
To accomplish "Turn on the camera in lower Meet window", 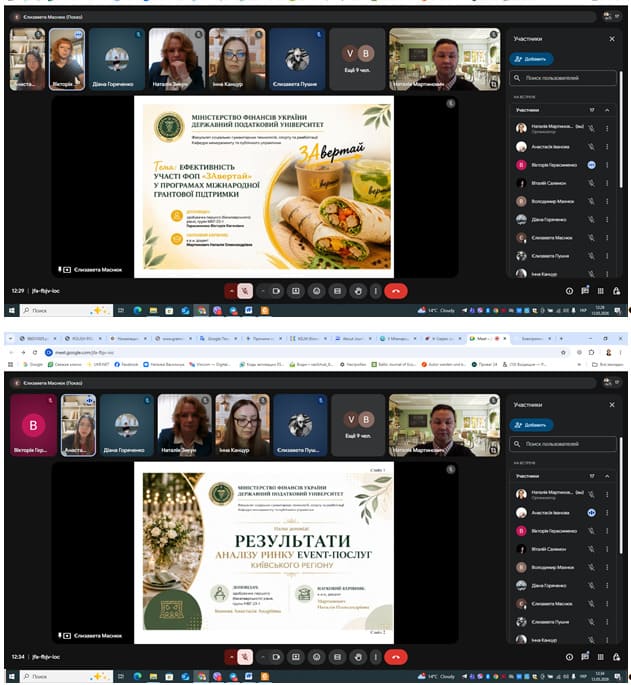I will (276, 657).
